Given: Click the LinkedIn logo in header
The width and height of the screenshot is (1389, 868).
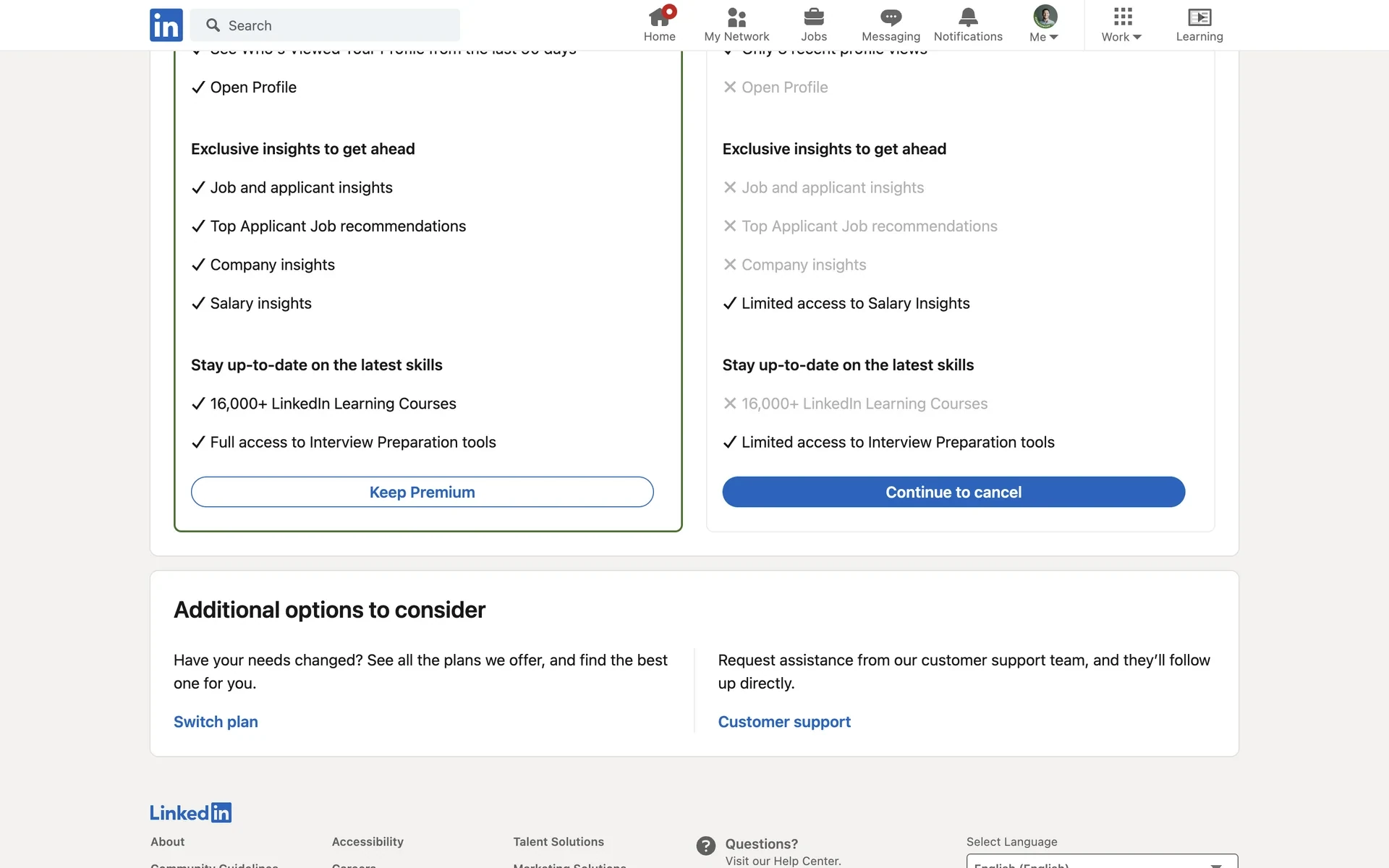Looking at the screenshot, I should (166, 25).
